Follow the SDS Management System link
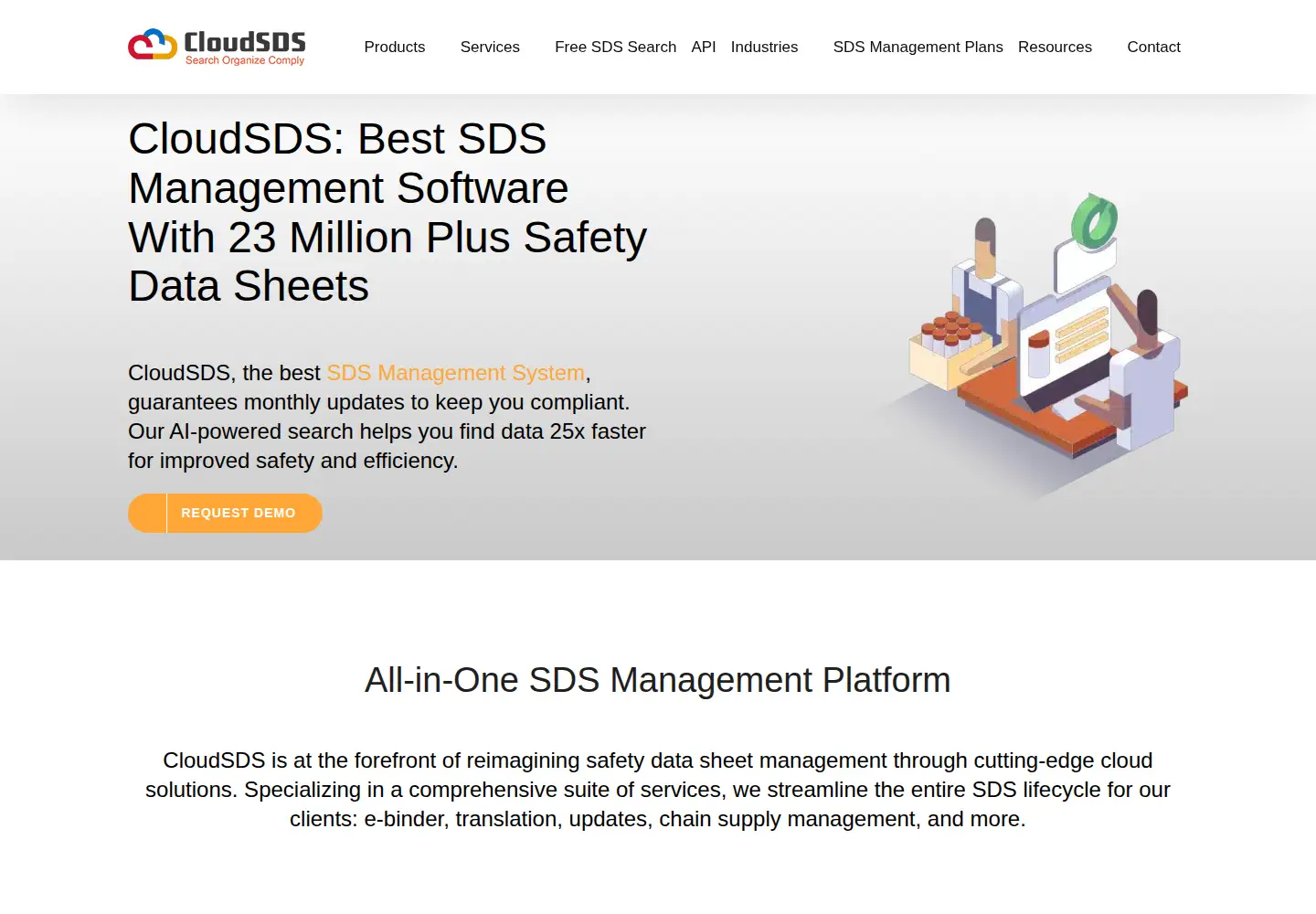 click(455, 373)
